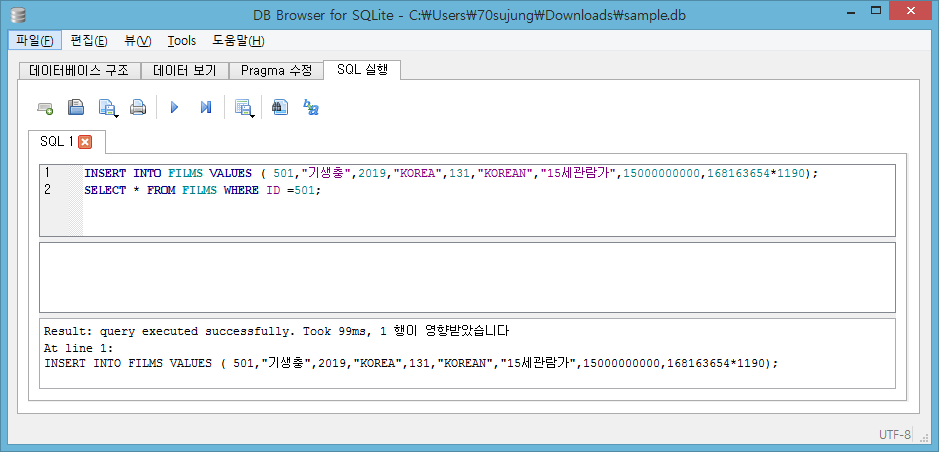The image size is (939, 452).
Task: Open the 뷰(V) menu
Action: point(138,41)
